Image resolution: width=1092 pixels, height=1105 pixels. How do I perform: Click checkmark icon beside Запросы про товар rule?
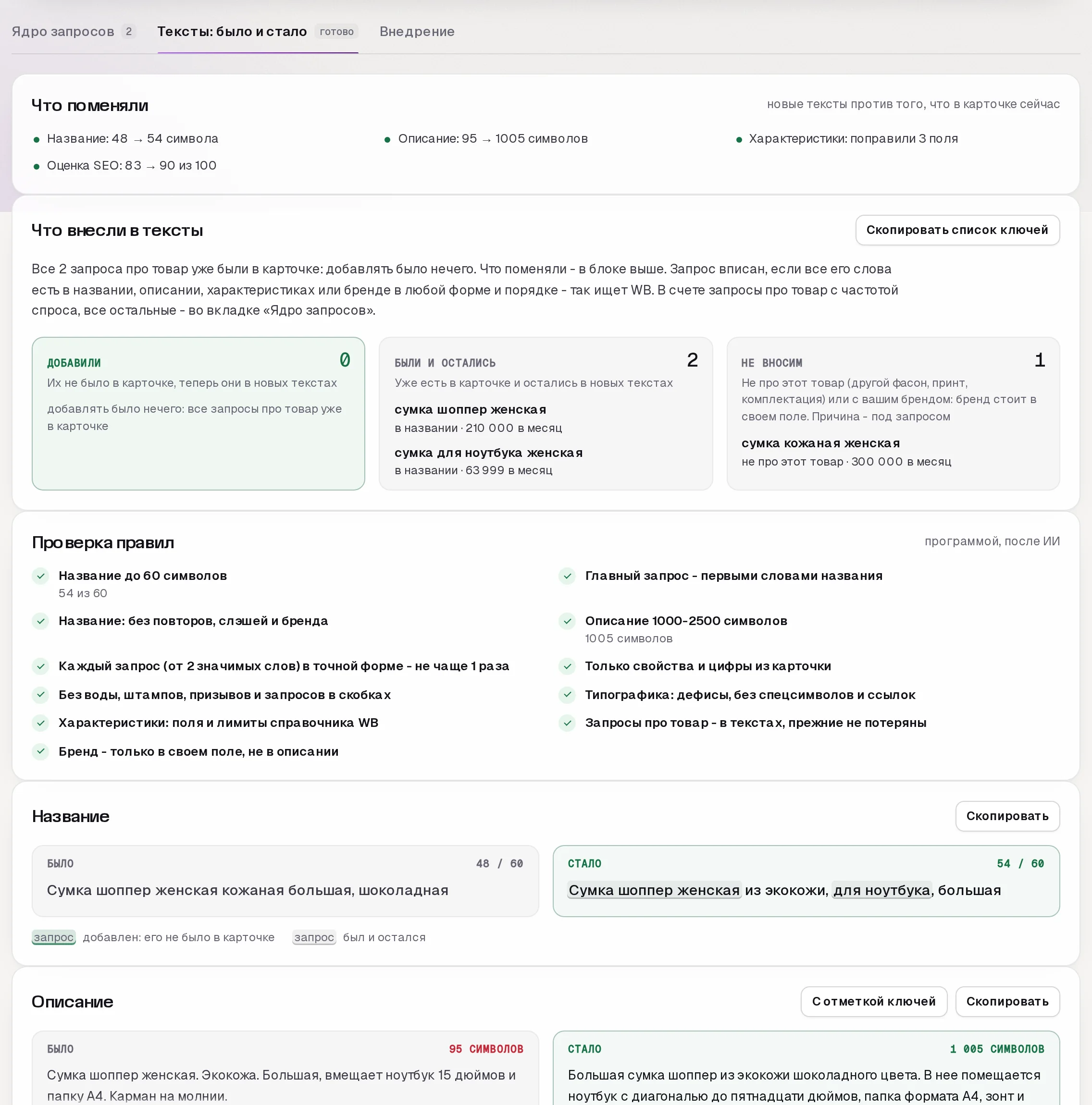567,723
